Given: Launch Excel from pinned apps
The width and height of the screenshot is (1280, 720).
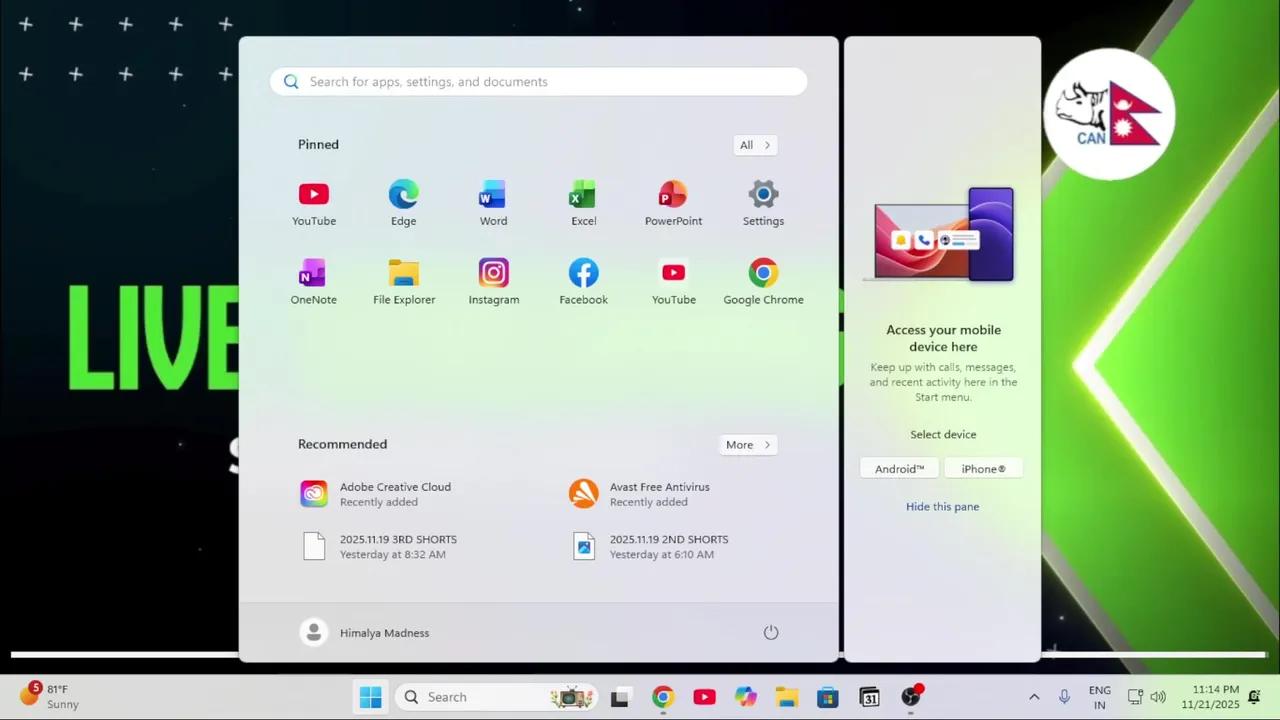Looking at the screenshot, I should [583, 204].
